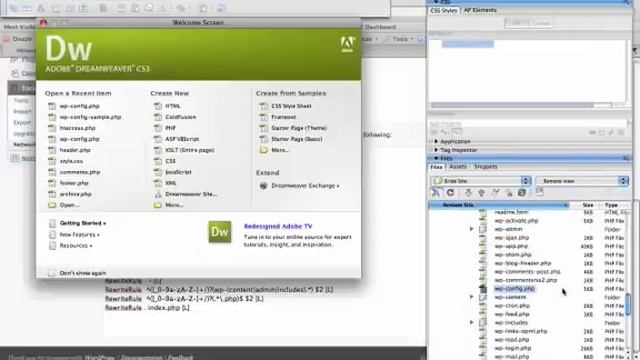
Task: Click the Check In files icon
Action: pos(509,193)
